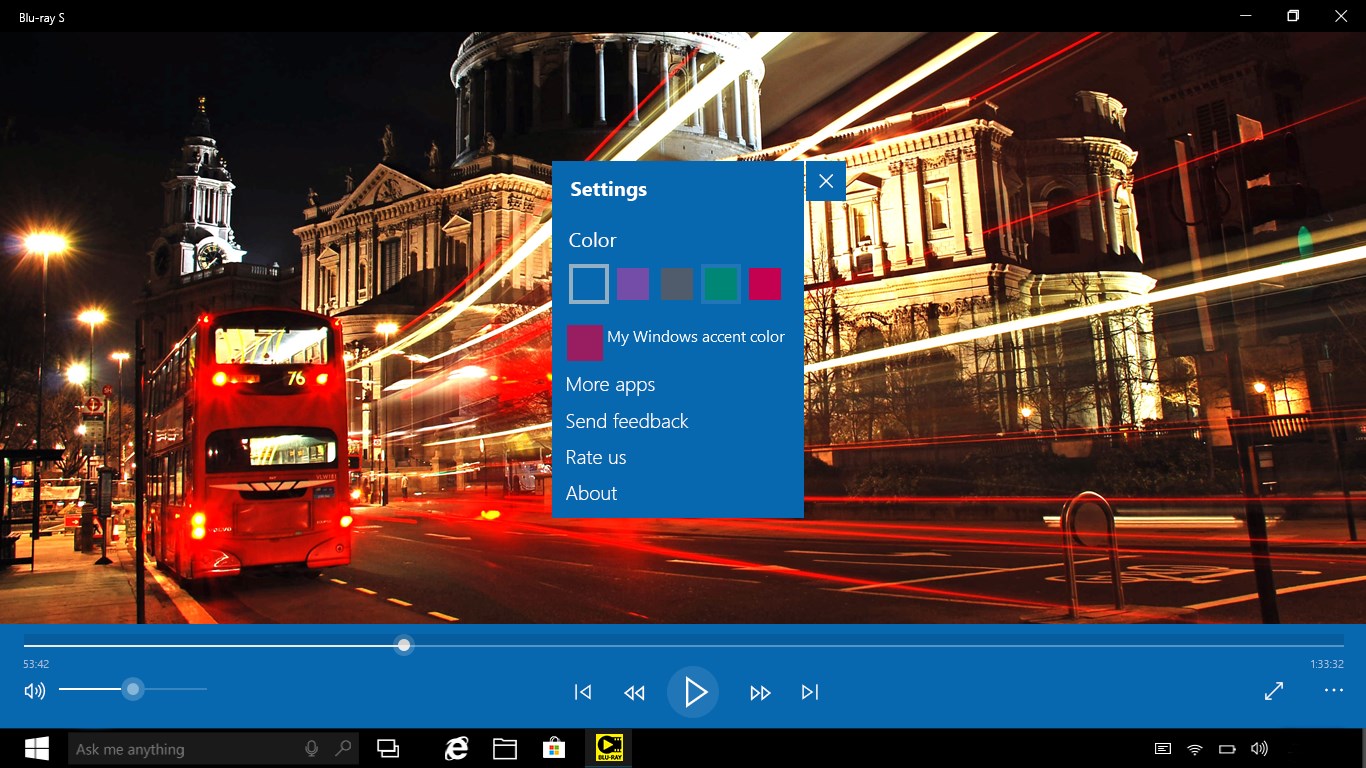
Task: Open the more options ellipsis menu
Action: [1334, 690]
